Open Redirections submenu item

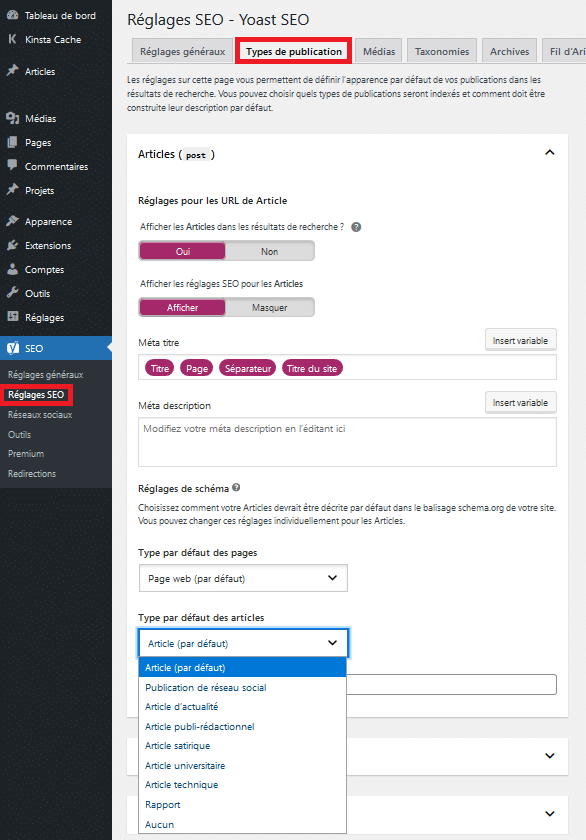32,474
